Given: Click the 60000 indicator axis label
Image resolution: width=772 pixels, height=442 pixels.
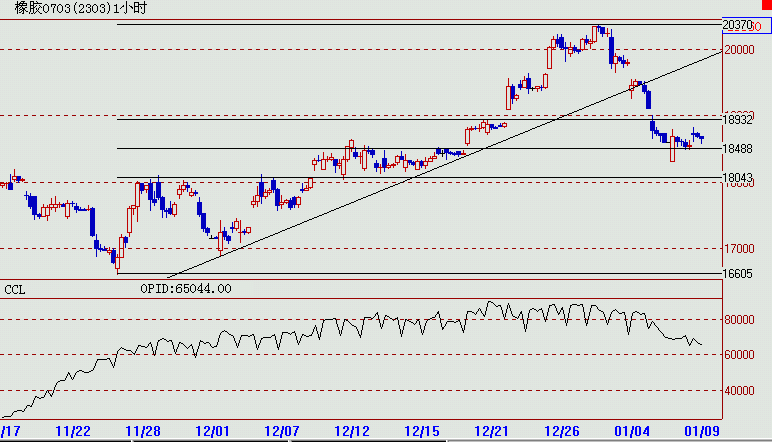Looking at the screenshot, I should [x=738, y=355].
